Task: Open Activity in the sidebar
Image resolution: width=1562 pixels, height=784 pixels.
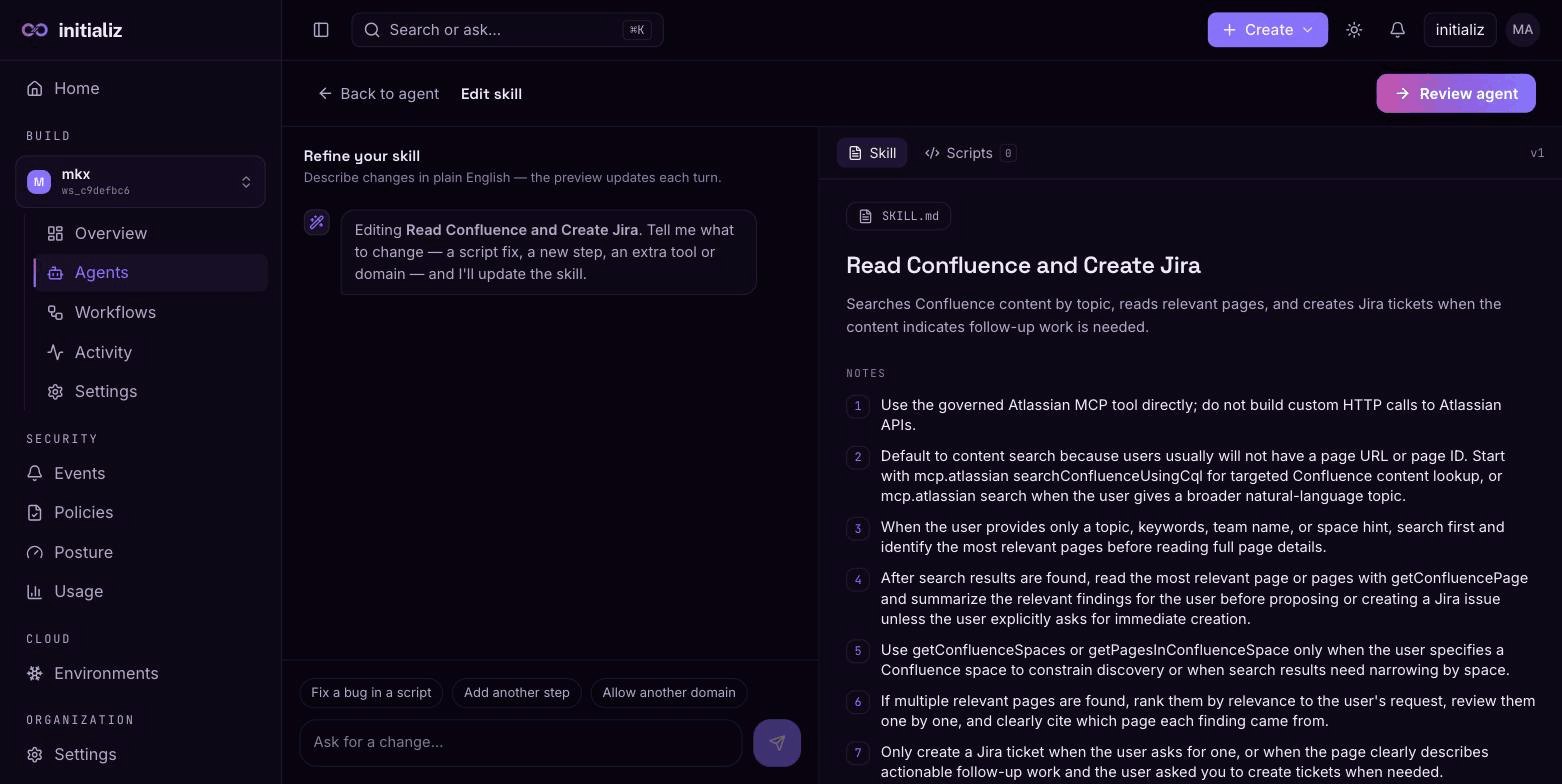Action: [x=150, y=352]
